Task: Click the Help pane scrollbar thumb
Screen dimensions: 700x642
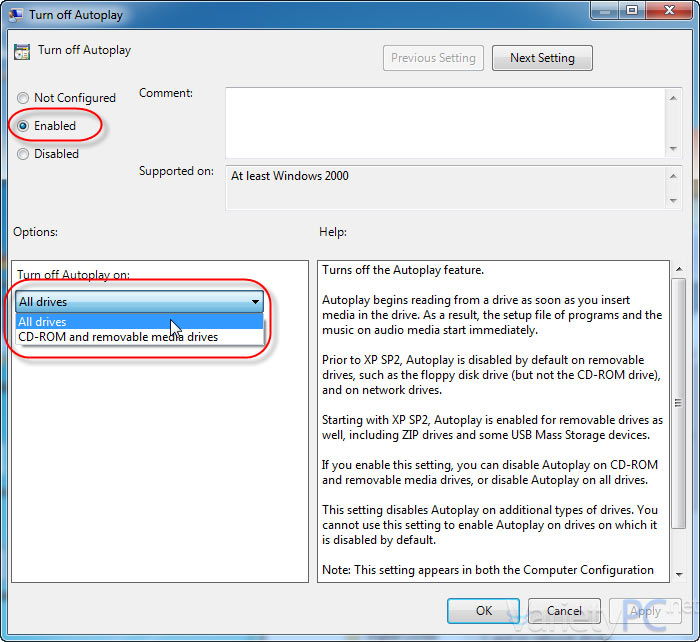Action: point(679,403)
